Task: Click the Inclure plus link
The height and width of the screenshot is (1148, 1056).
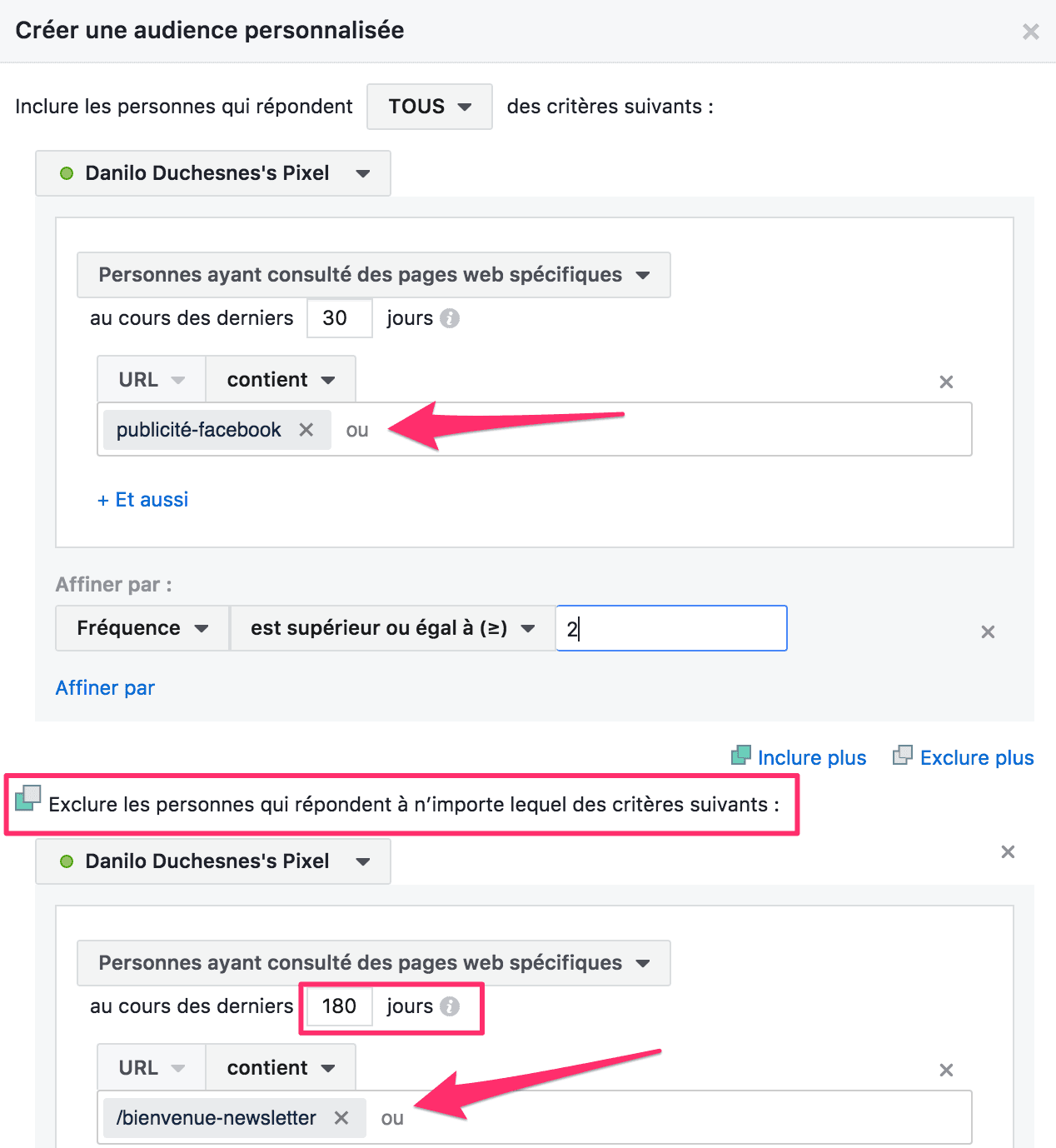Action: pyautogui.click(x=810, y=758)
